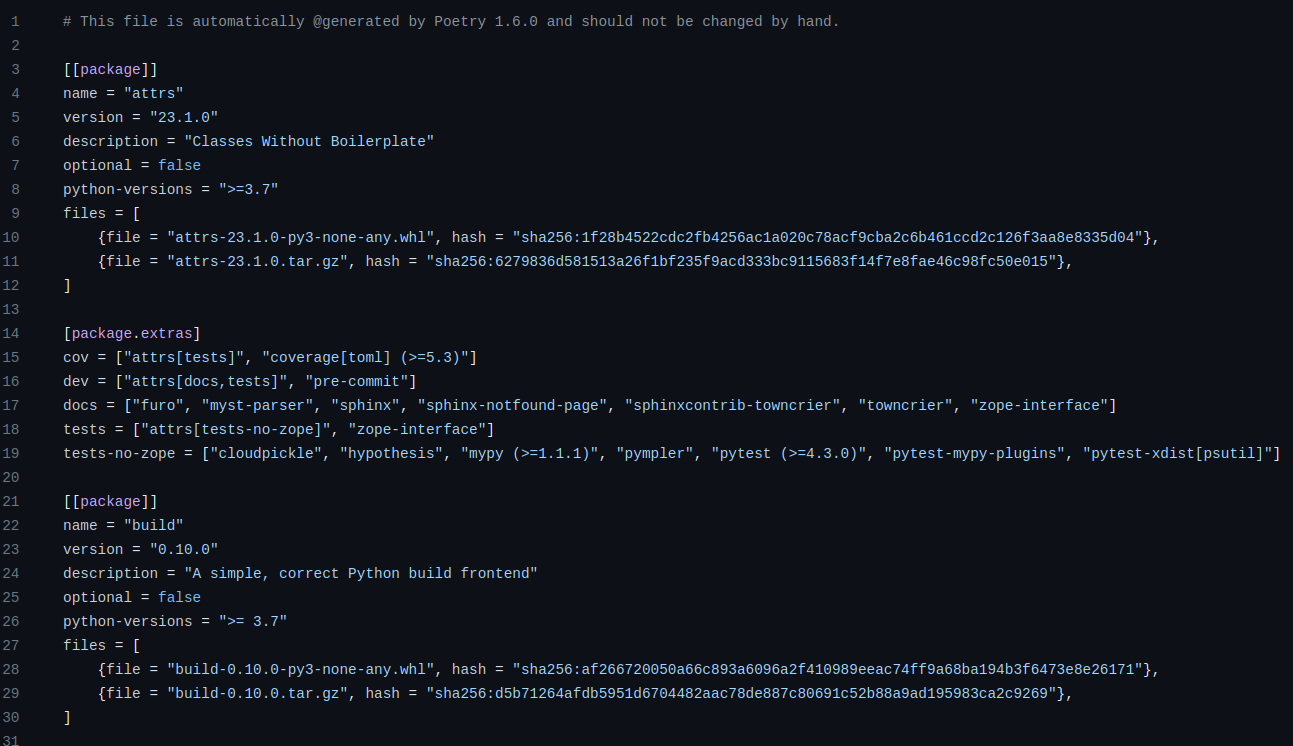The height and width of the screenshot is (746, 1293).
Task: Click line number 10 in the gutter
Action: coord(12,237)
